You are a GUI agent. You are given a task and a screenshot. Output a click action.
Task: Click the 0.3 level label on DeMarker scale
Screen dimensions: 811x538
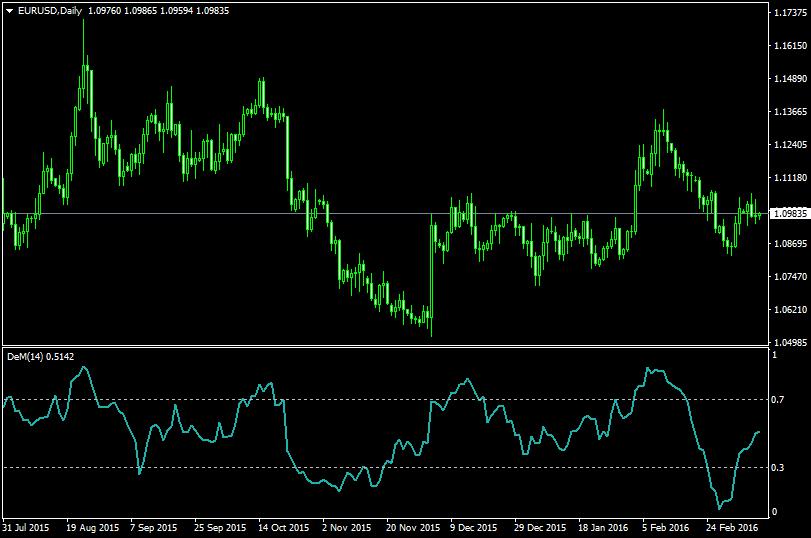777,468
